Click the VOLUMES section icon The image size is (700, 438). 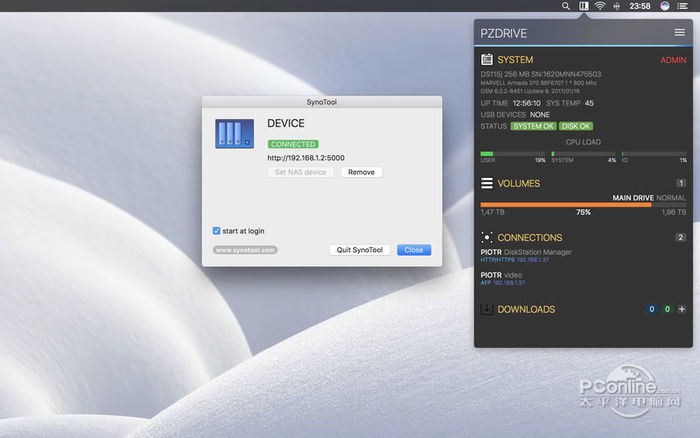tap(487, 184)
